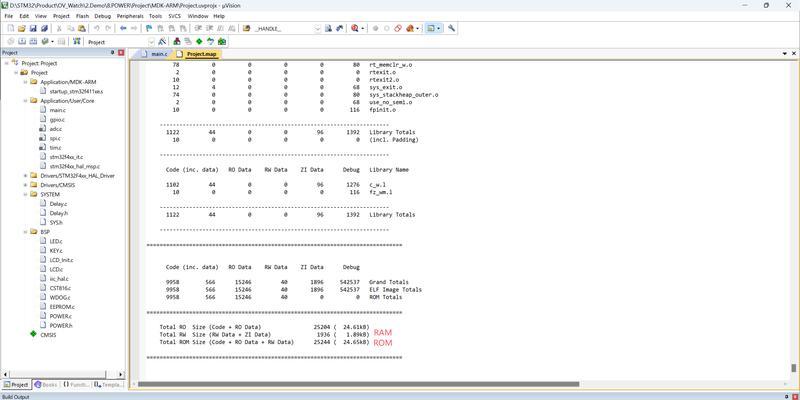Viewport: 800px width, 400px height.
Task: Click the Build target icon
Action: click(x=22, y=41)
